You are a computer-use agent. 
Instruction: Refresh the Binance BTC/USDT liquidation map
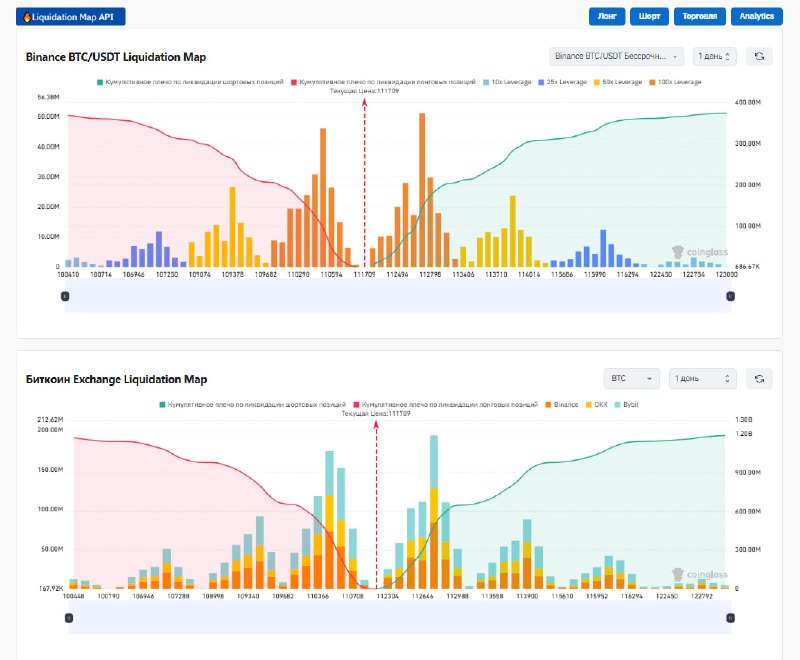(x=761, y=56)
